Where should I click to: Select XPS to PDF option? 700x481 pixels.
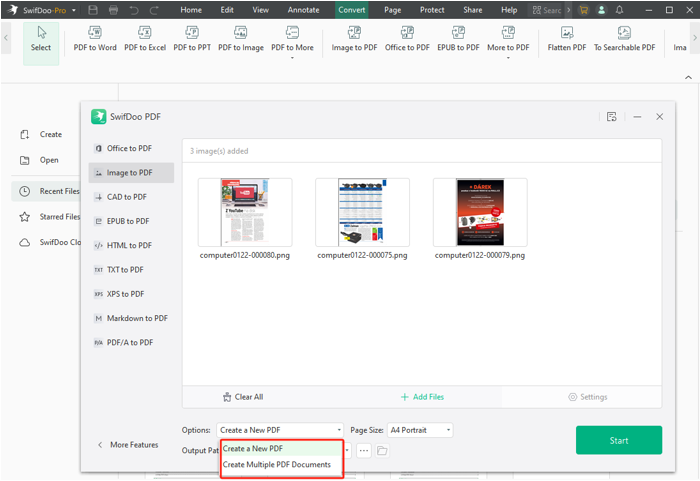click(x=131, y=294)
